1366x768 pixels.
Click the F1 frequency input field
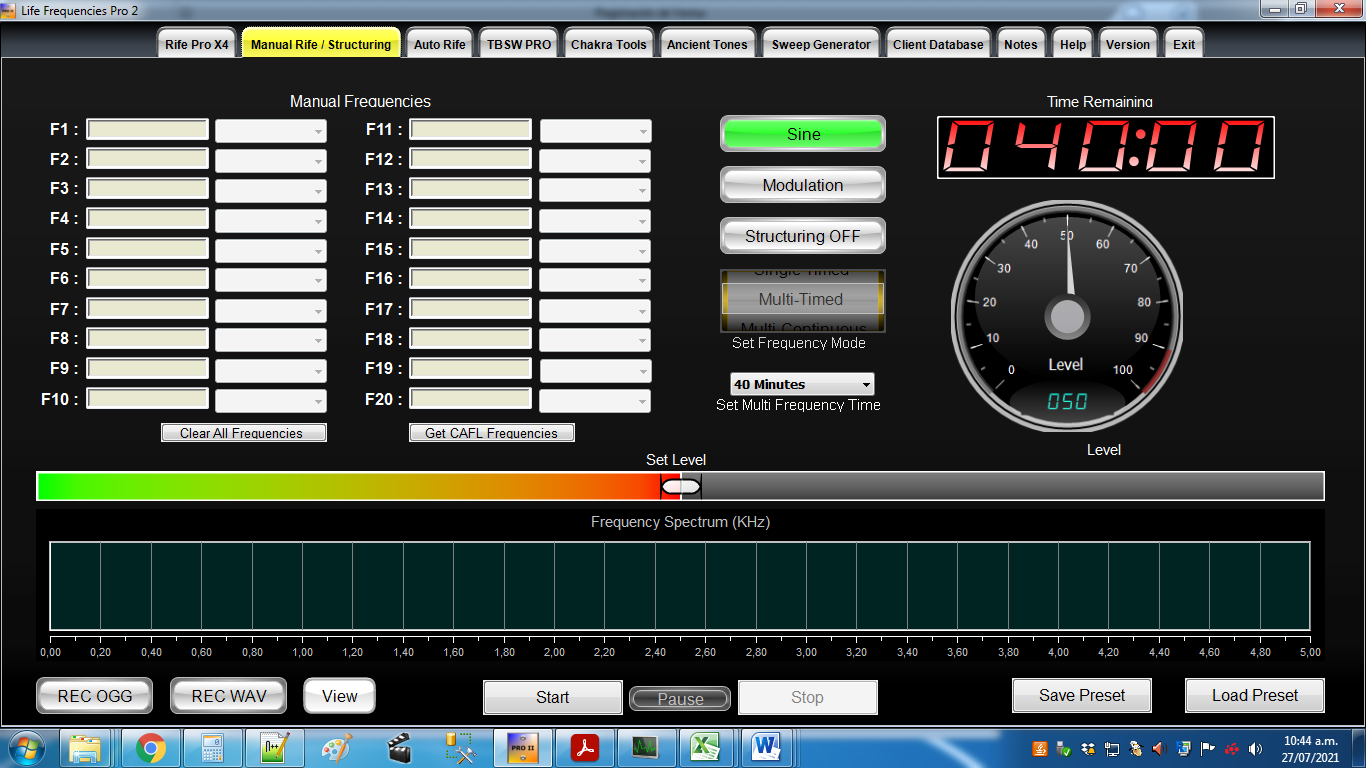pyautogui.click(x=148, y=129)
